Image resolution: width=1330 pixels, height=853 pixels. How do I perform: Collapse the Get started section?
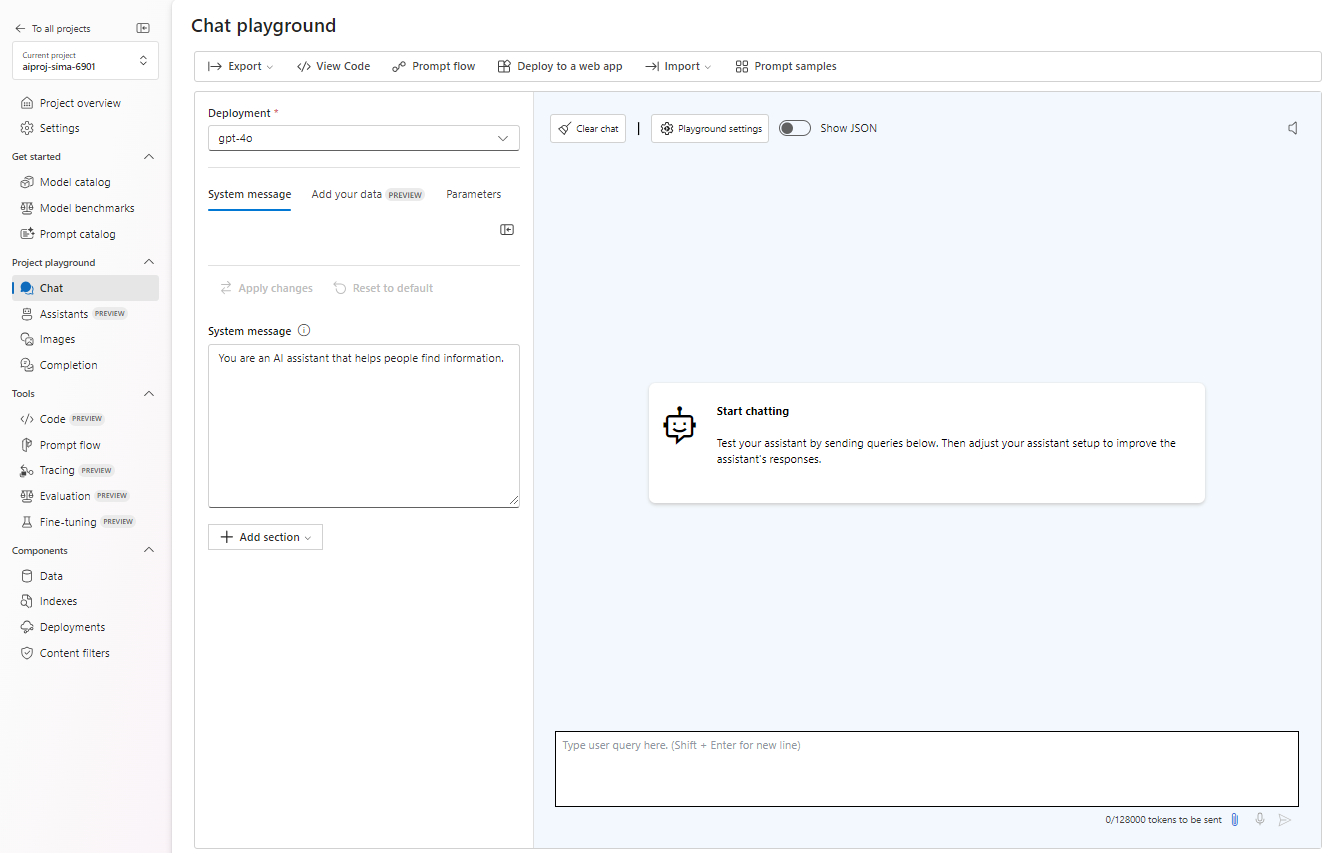pyautogui.click(x=148, y=156)
